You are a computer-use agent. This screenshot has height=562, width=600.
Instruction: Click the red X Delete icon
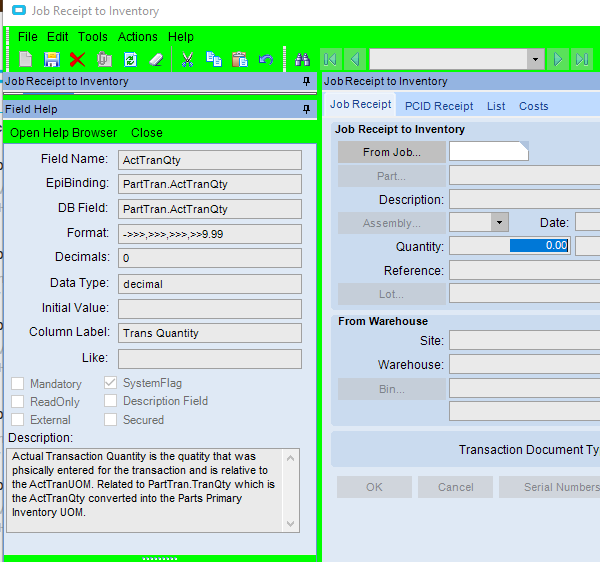point(77,60)
